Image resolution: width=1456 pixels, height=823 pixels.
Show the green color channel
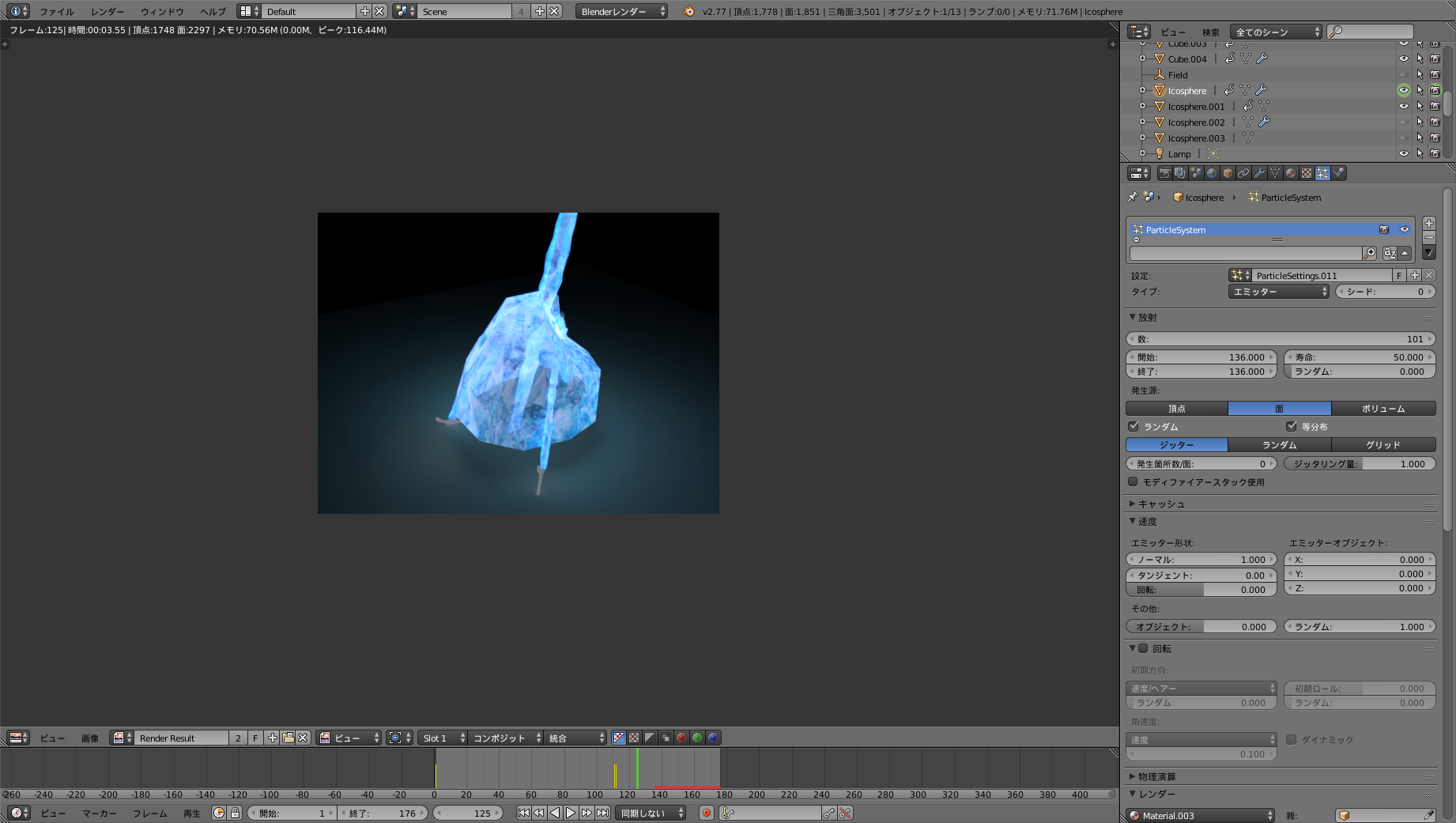click(697, 738)
